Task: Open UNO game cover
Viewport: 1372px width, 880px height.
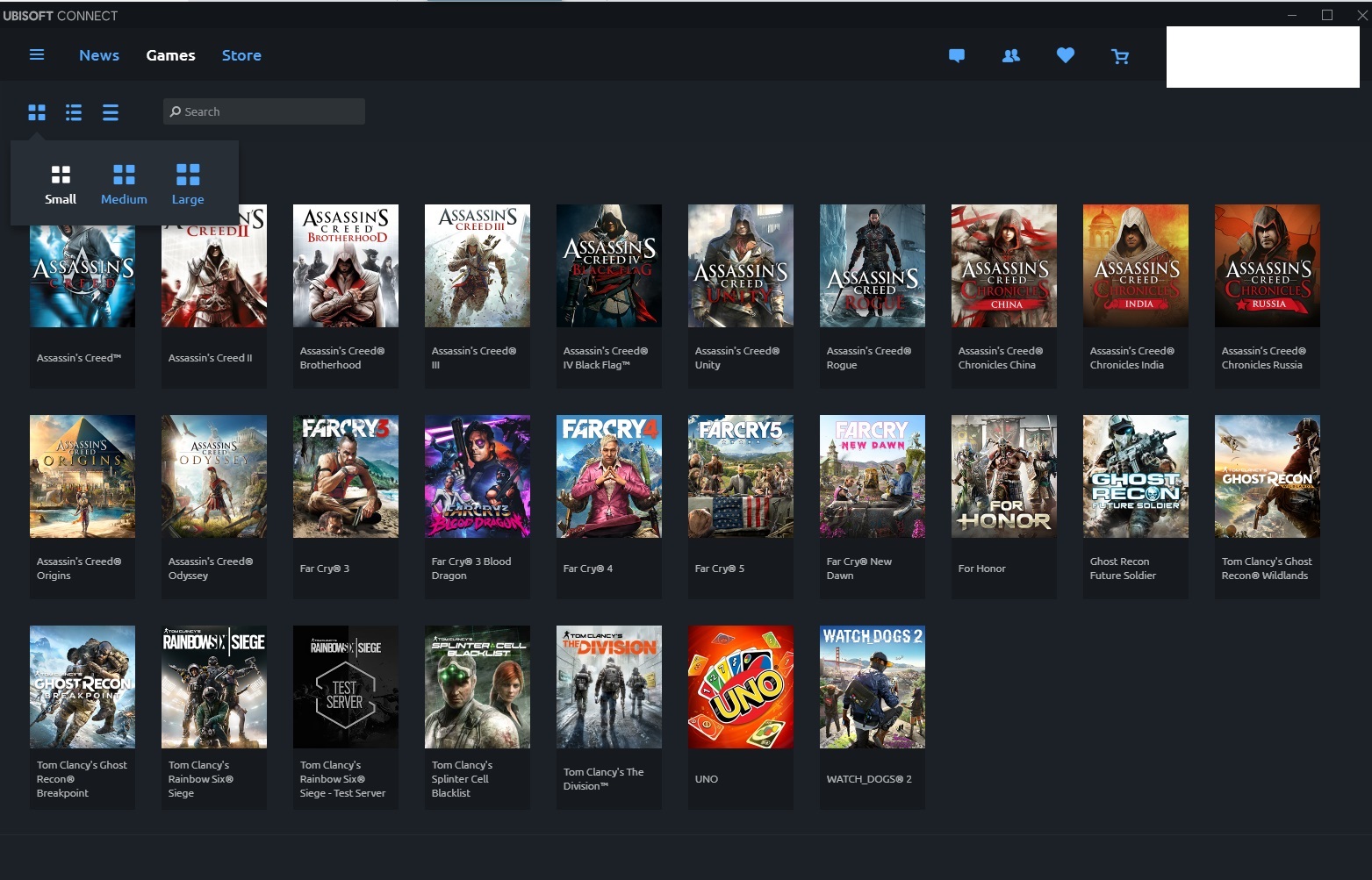Action: pos(741,687)
